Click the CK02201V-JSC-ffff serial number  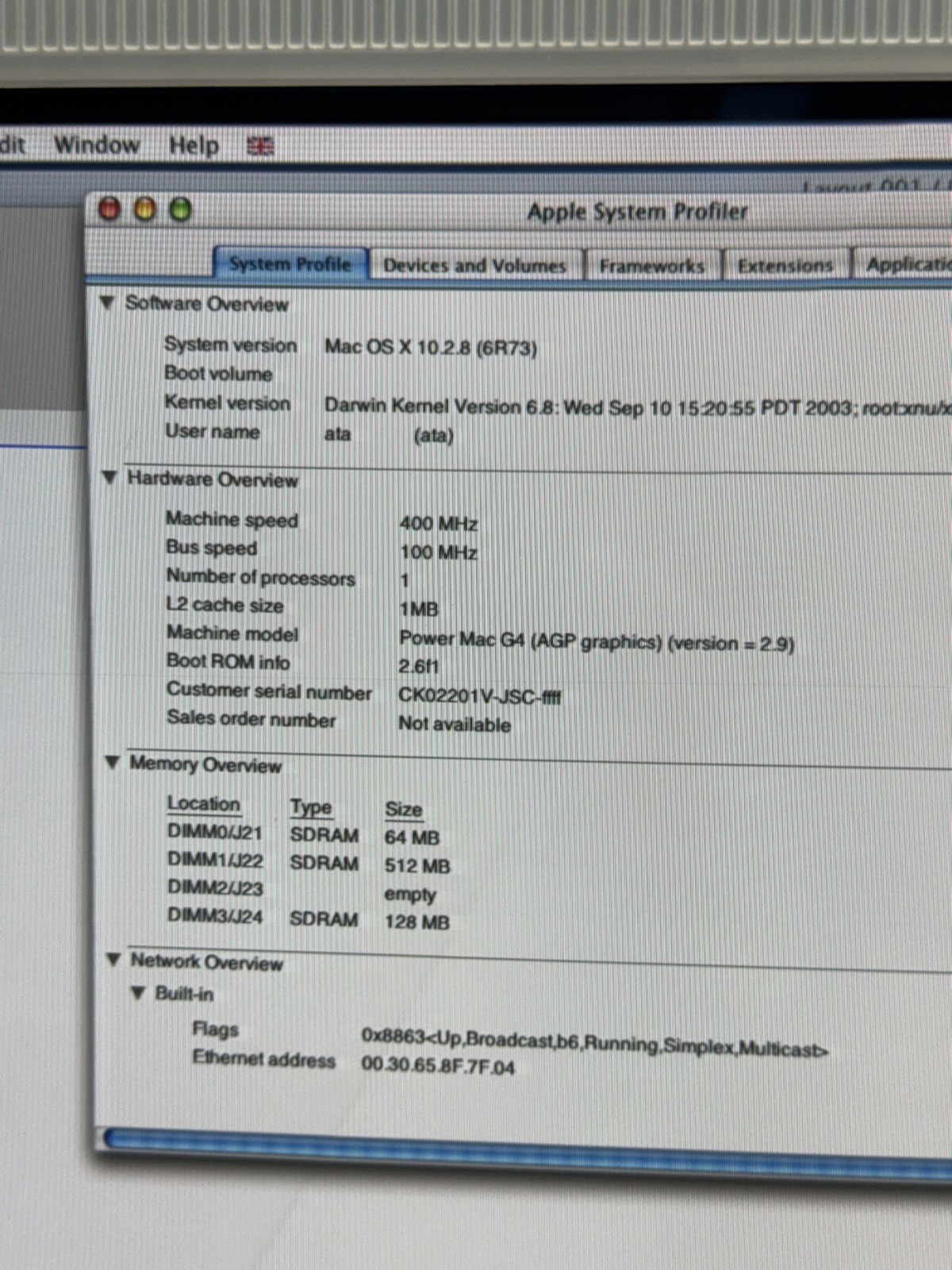[x=479, y=696]
